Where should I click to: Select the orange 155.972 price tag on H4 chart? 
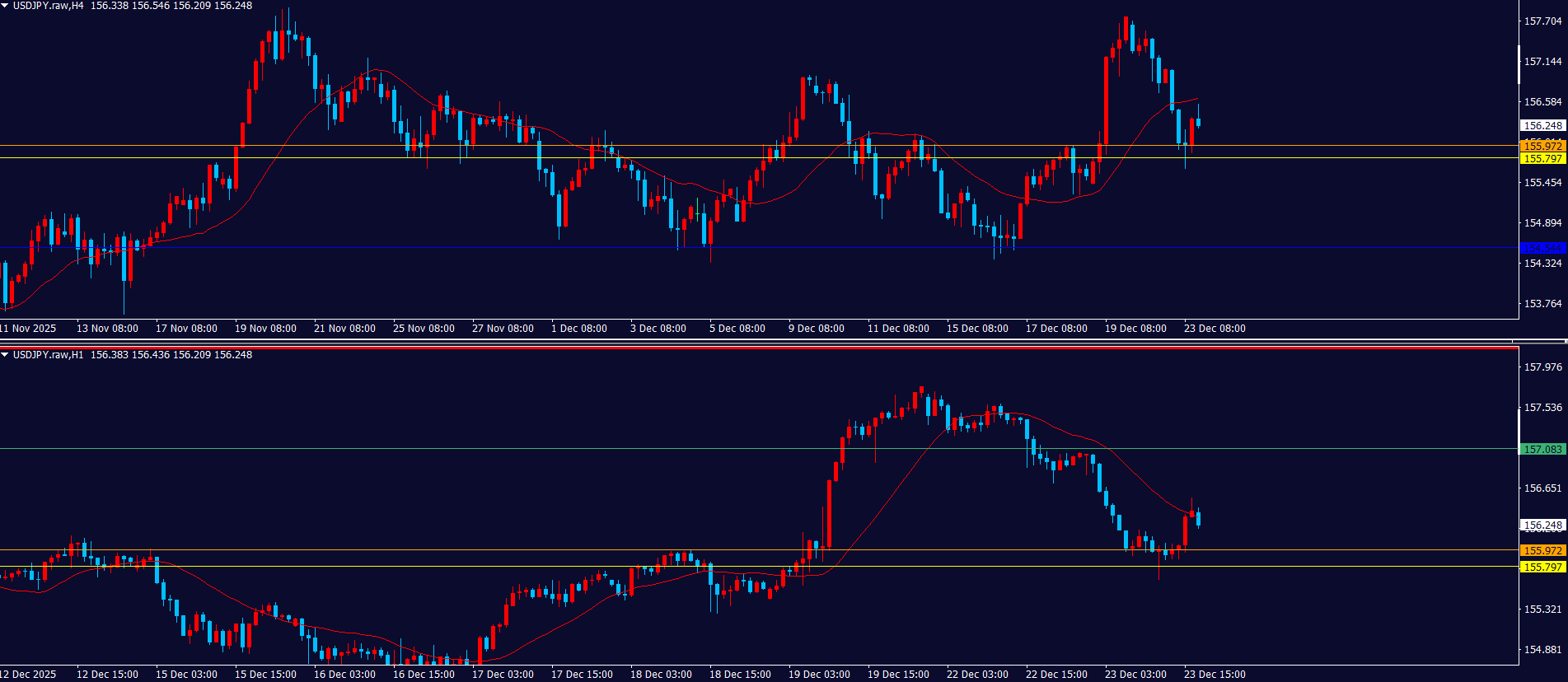click(x=1542, y=146)
